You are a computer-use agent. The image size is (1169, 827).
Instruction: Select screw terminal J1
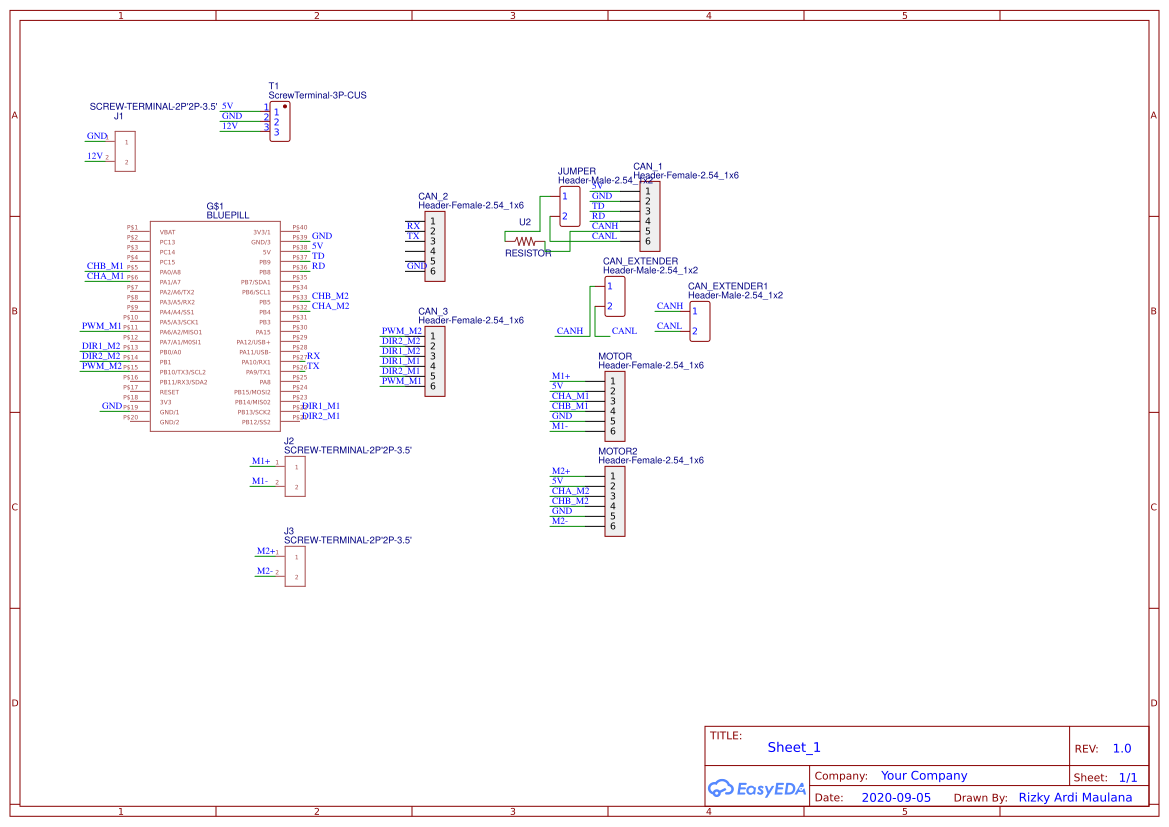click(x=124, y=152)
